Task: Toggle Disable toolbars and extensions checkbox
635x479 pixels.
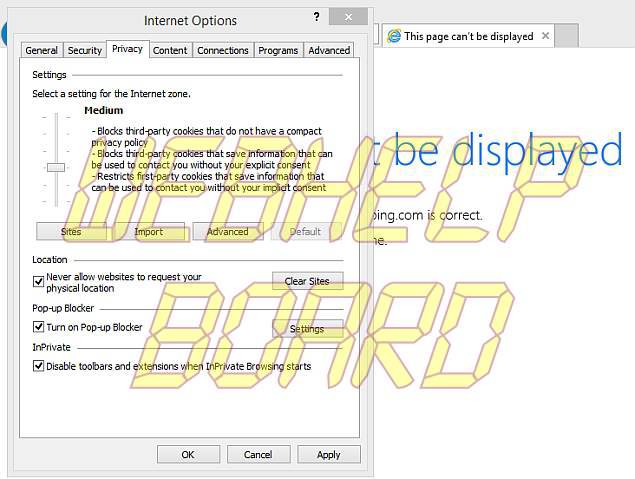Action: tap(38, 366)
